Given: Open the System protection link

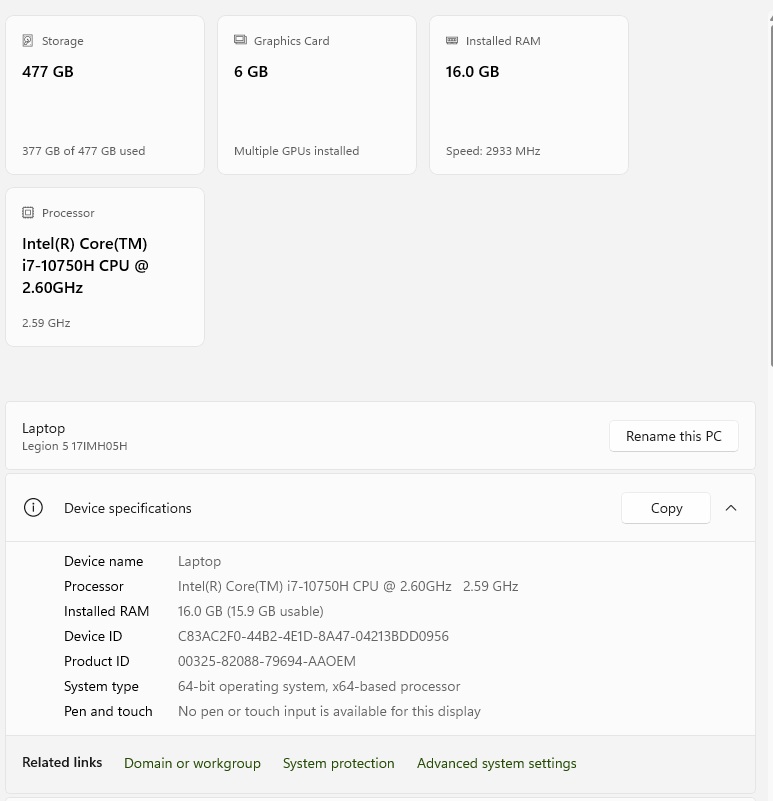Looking at the screenshot, I should coord(338,763).
